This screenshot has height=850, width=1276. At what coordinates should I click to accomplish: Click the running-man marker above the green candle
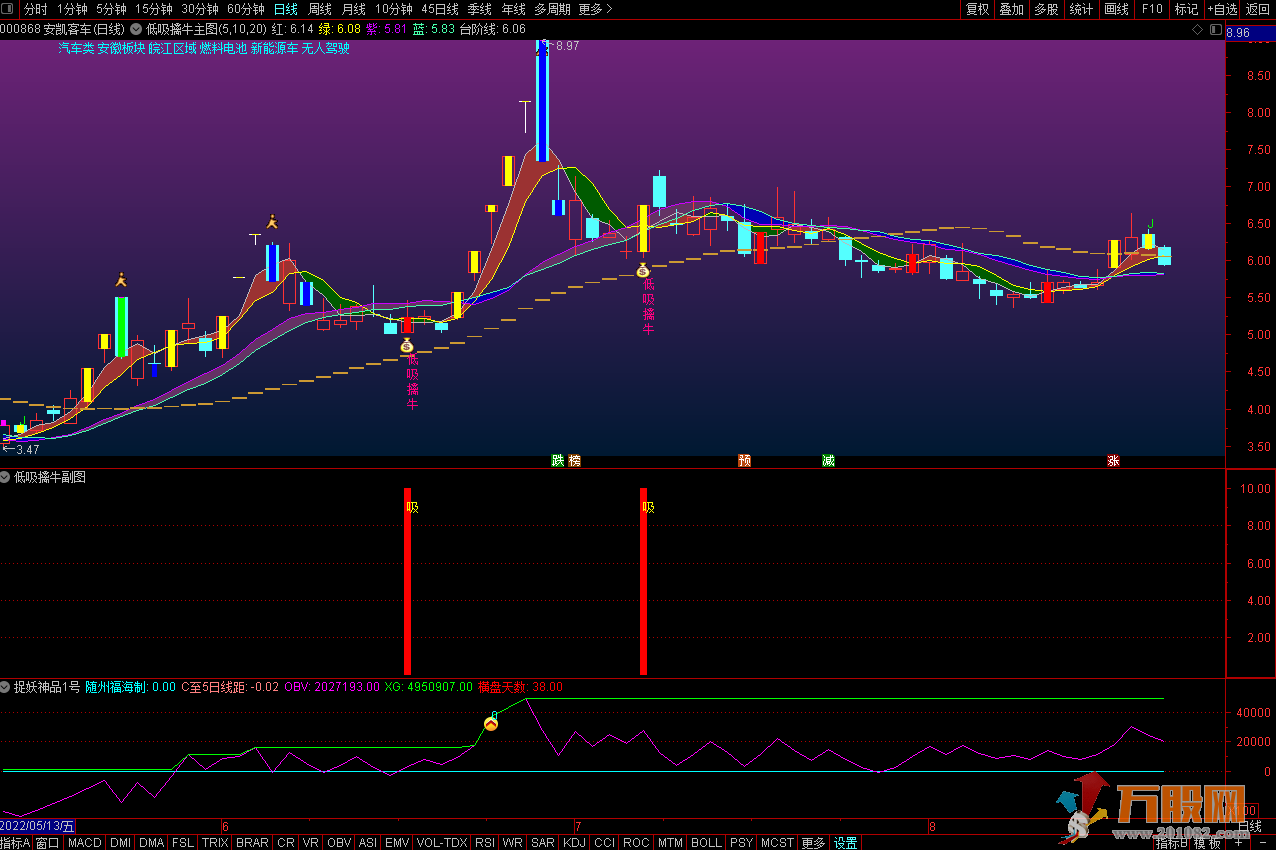121,281
